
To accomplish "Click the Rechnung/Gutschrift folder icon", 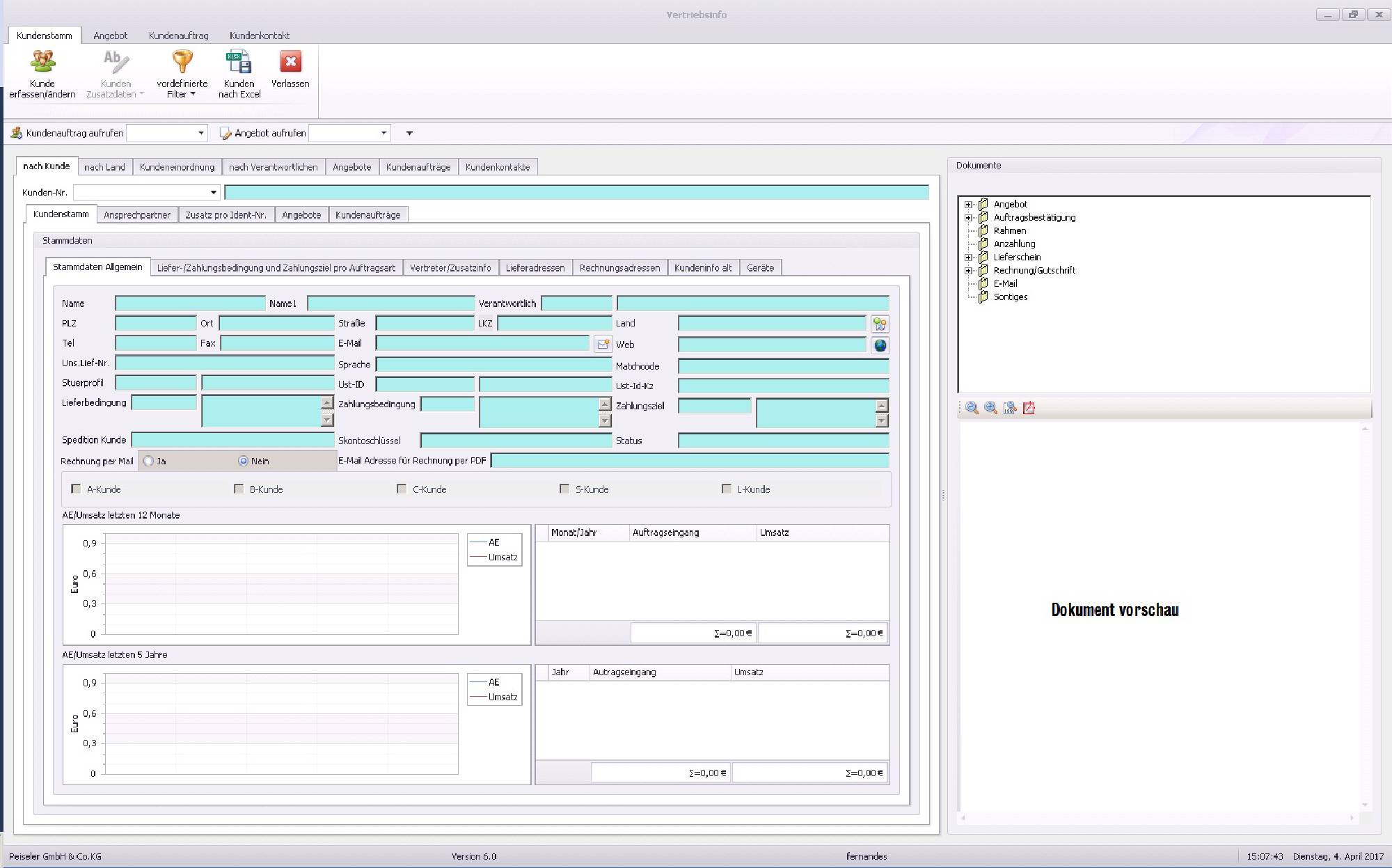I will (x=983, y=270).
